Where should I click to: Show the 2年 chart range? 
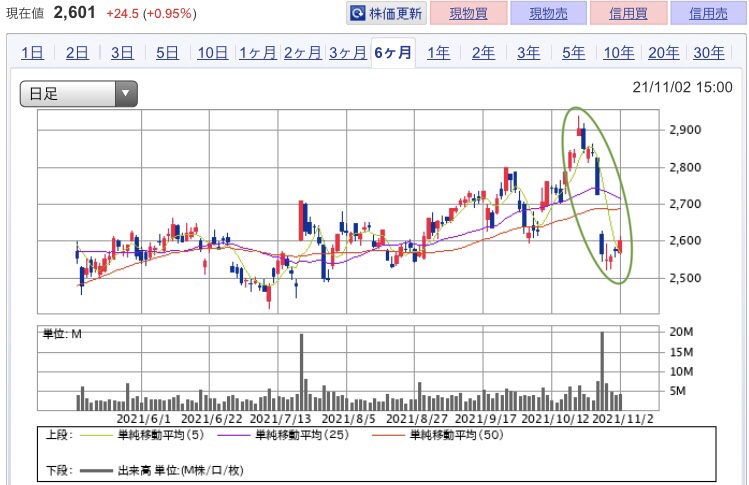click(483, 53)
